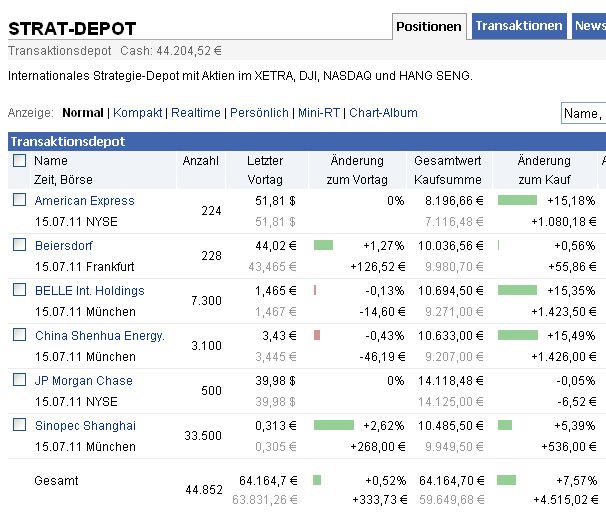Open the Sinopec Shanghai link
The image size is (606, 517).
pyautogui.click(x=85, y=426)
